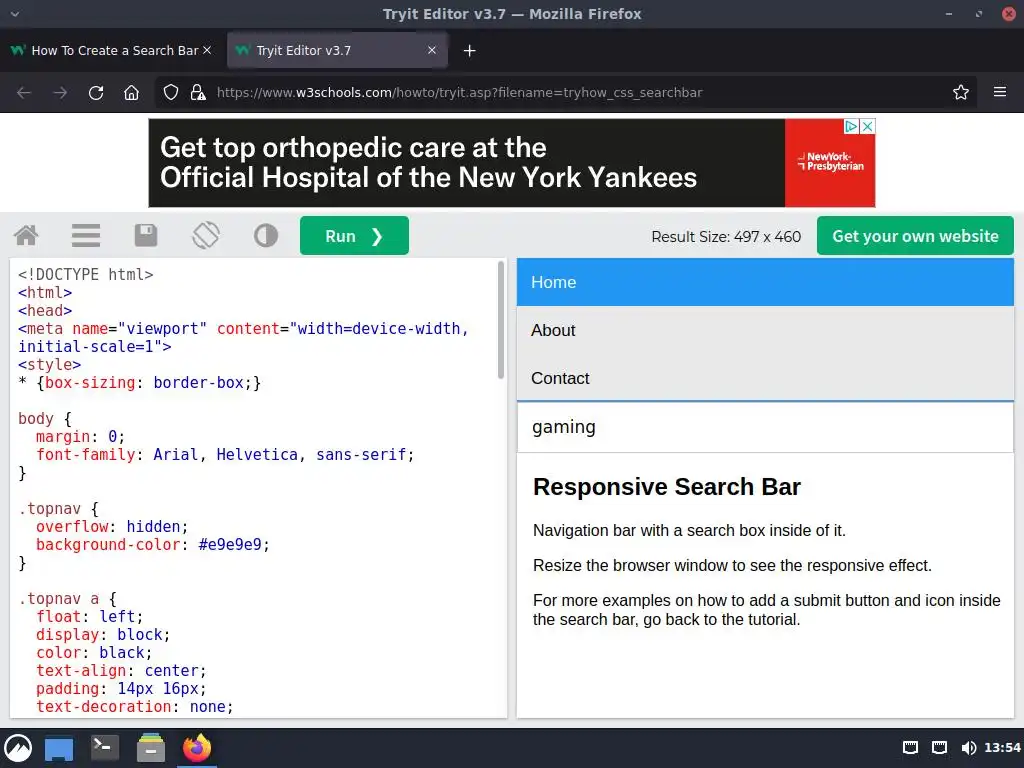Open the hamburger menu in editor toolbar
Viewport: 1024px width, 768px height.
click(x=86, y=236)
